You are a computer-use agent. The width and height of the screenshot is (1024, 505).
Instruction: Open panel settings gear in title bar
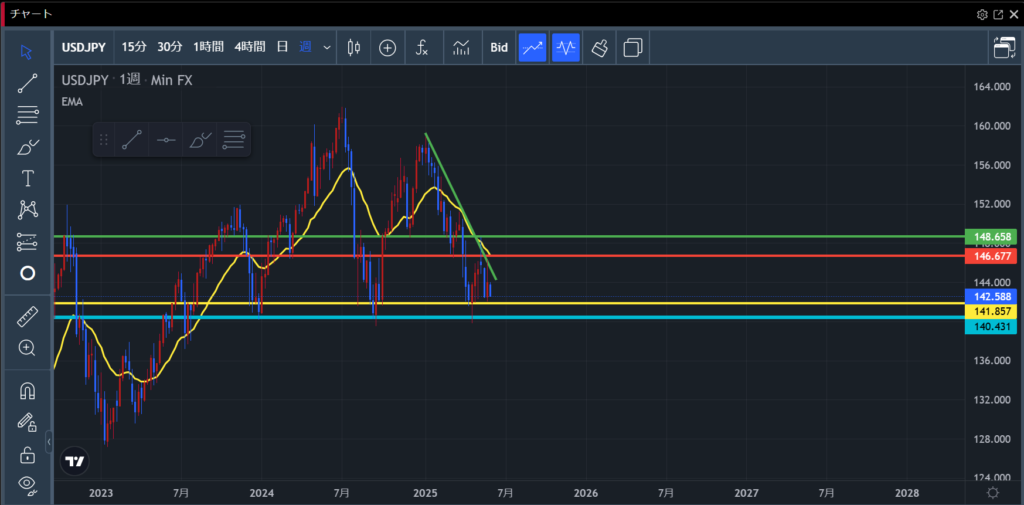[x=982, y=14]
